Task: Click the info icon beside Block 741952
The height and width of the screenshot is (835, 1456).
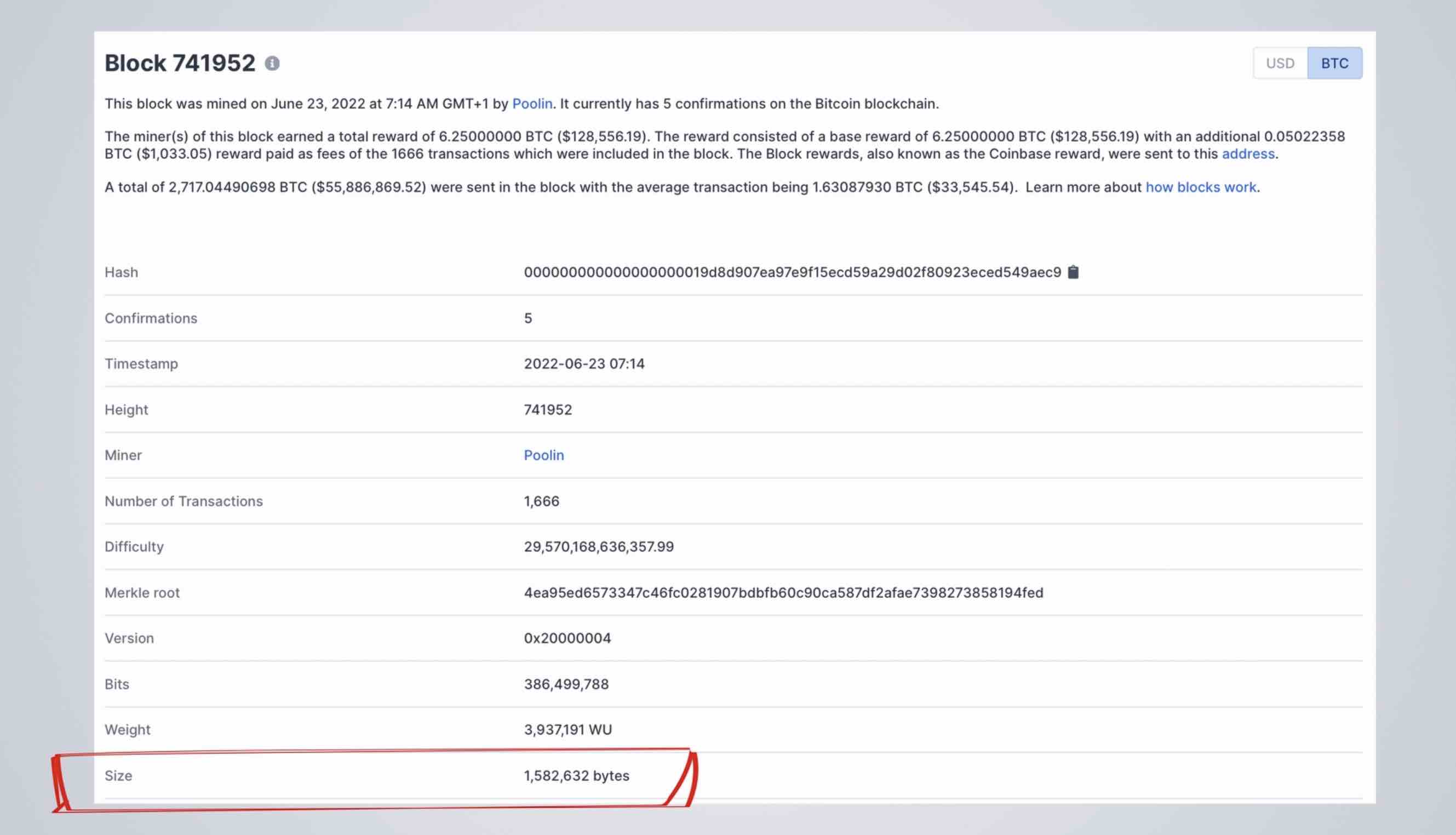Action: coord(272,64)
